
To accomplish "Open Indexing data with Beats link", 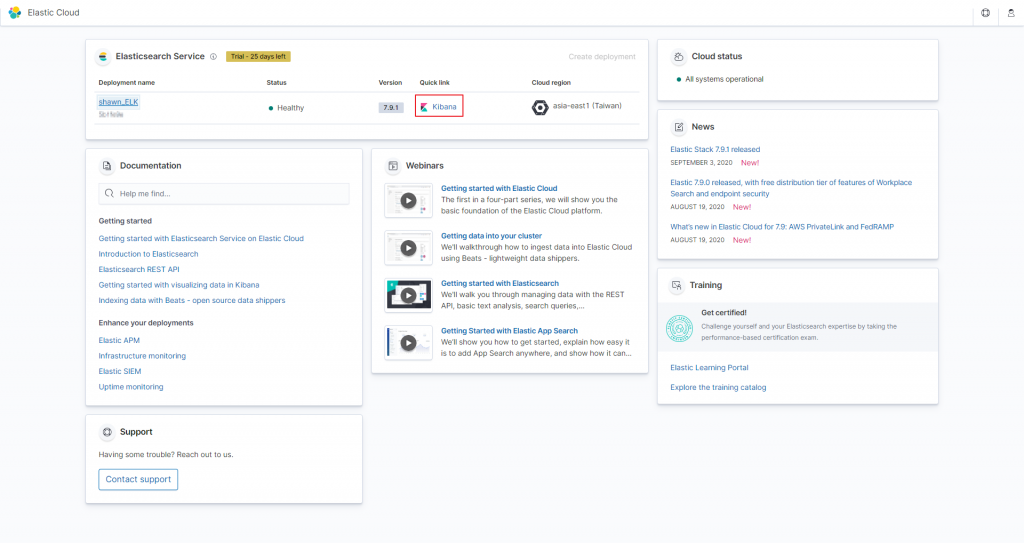I will point(192,301).
